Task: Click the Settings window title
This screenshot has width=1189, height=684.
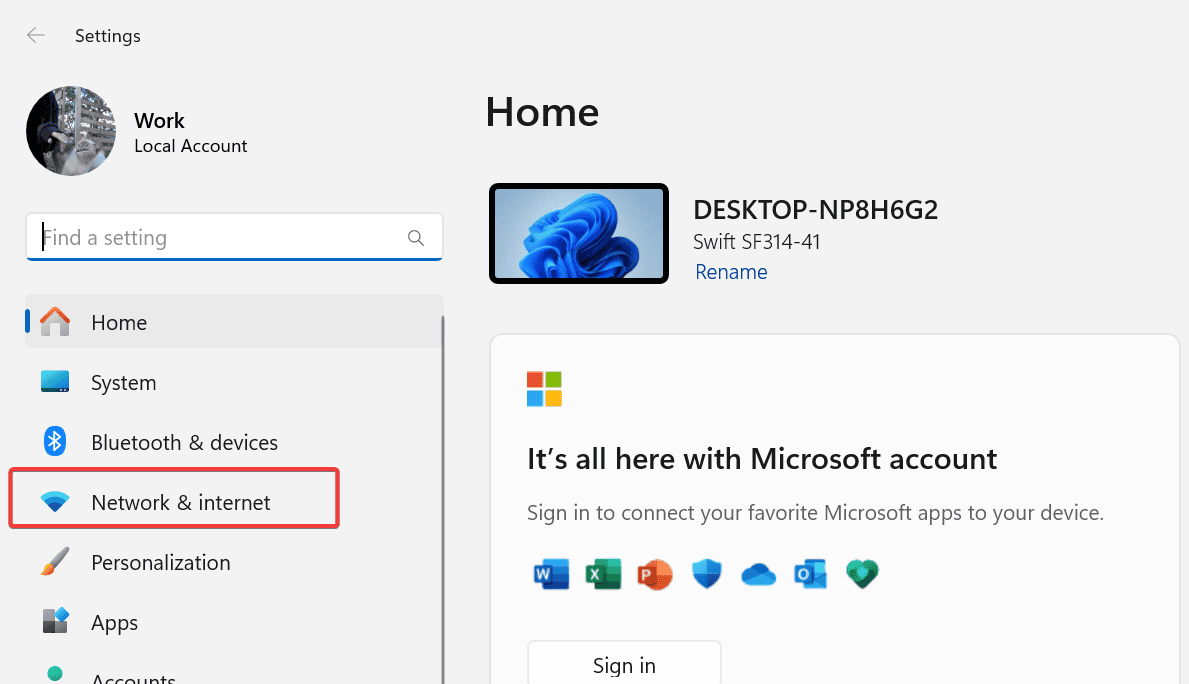Action: (108, 36)
